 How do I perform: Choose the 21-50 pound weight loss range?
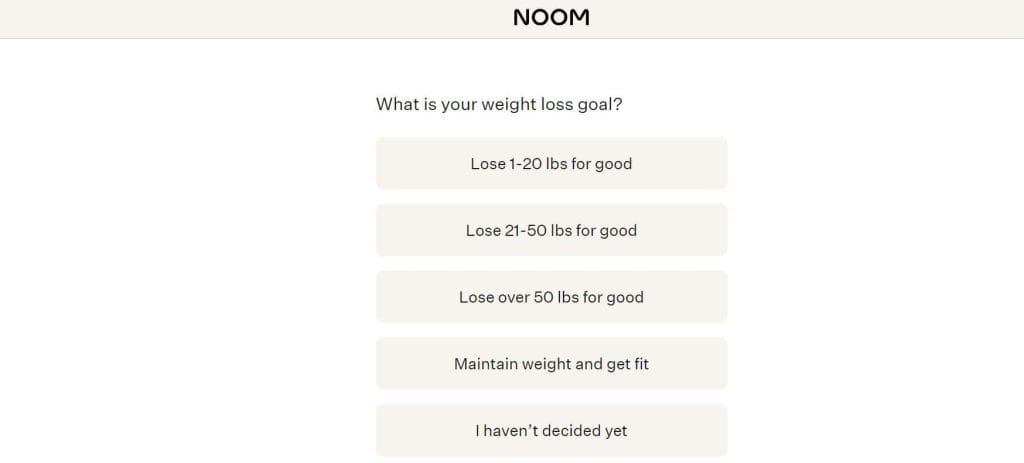[x=551, y=230]
